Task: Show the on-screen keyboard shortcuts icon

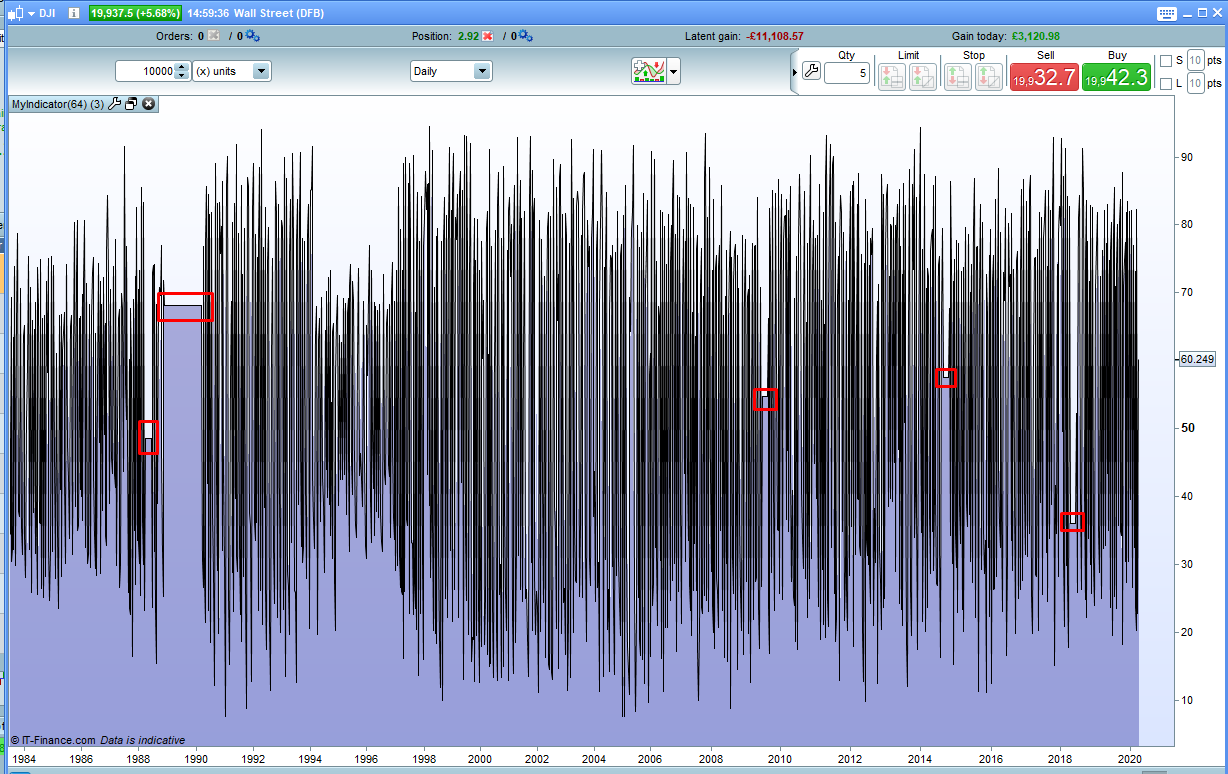Action: pyautogui.click(x=1167, y=14)
